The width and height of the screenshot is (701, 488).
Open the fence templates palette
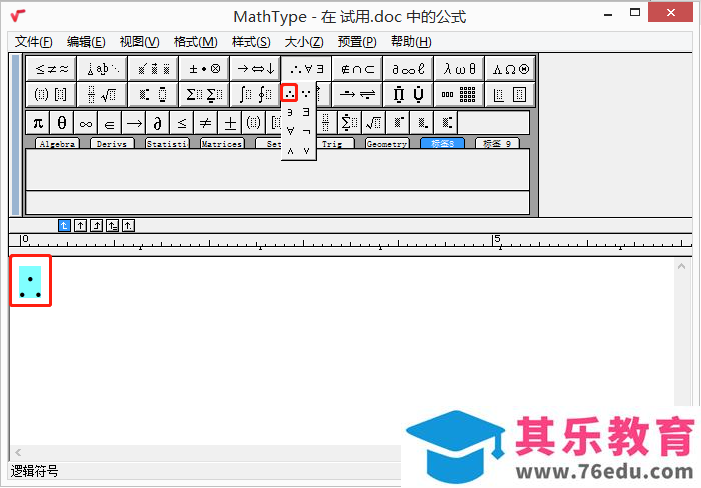(51, 94)
